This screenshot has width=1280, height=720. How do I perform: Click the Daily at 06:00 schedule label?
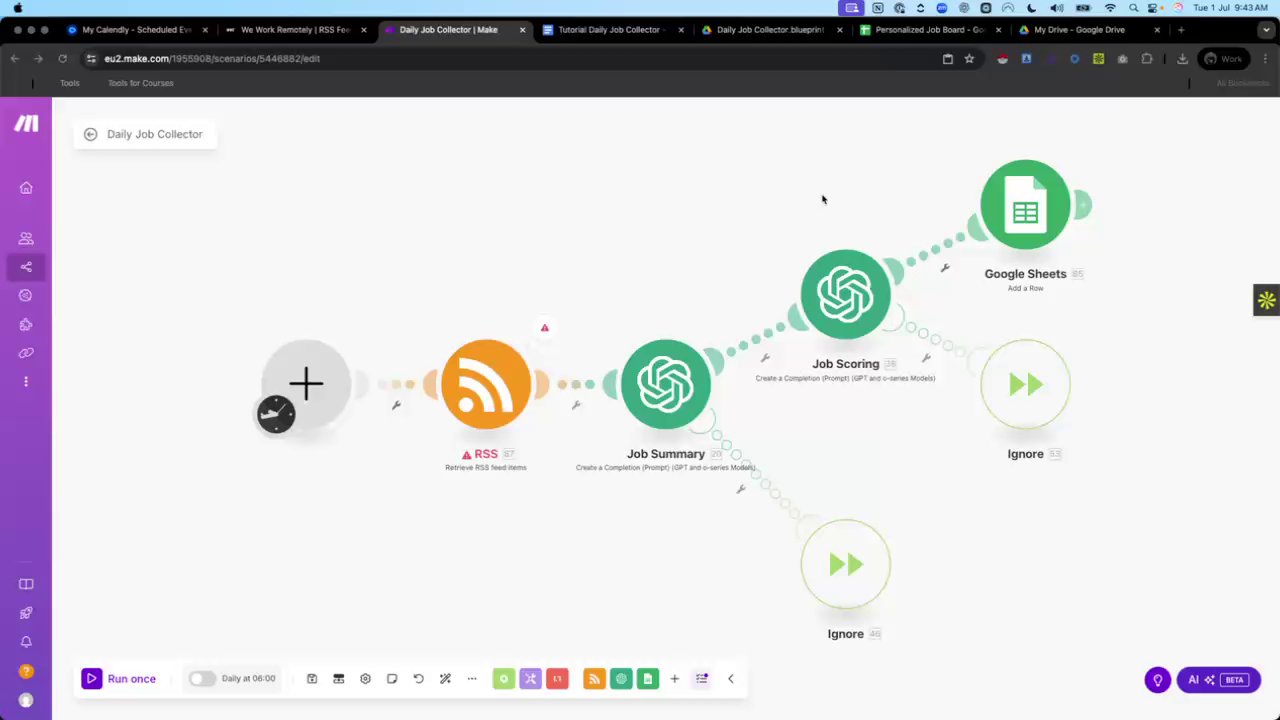coord(248,679)
